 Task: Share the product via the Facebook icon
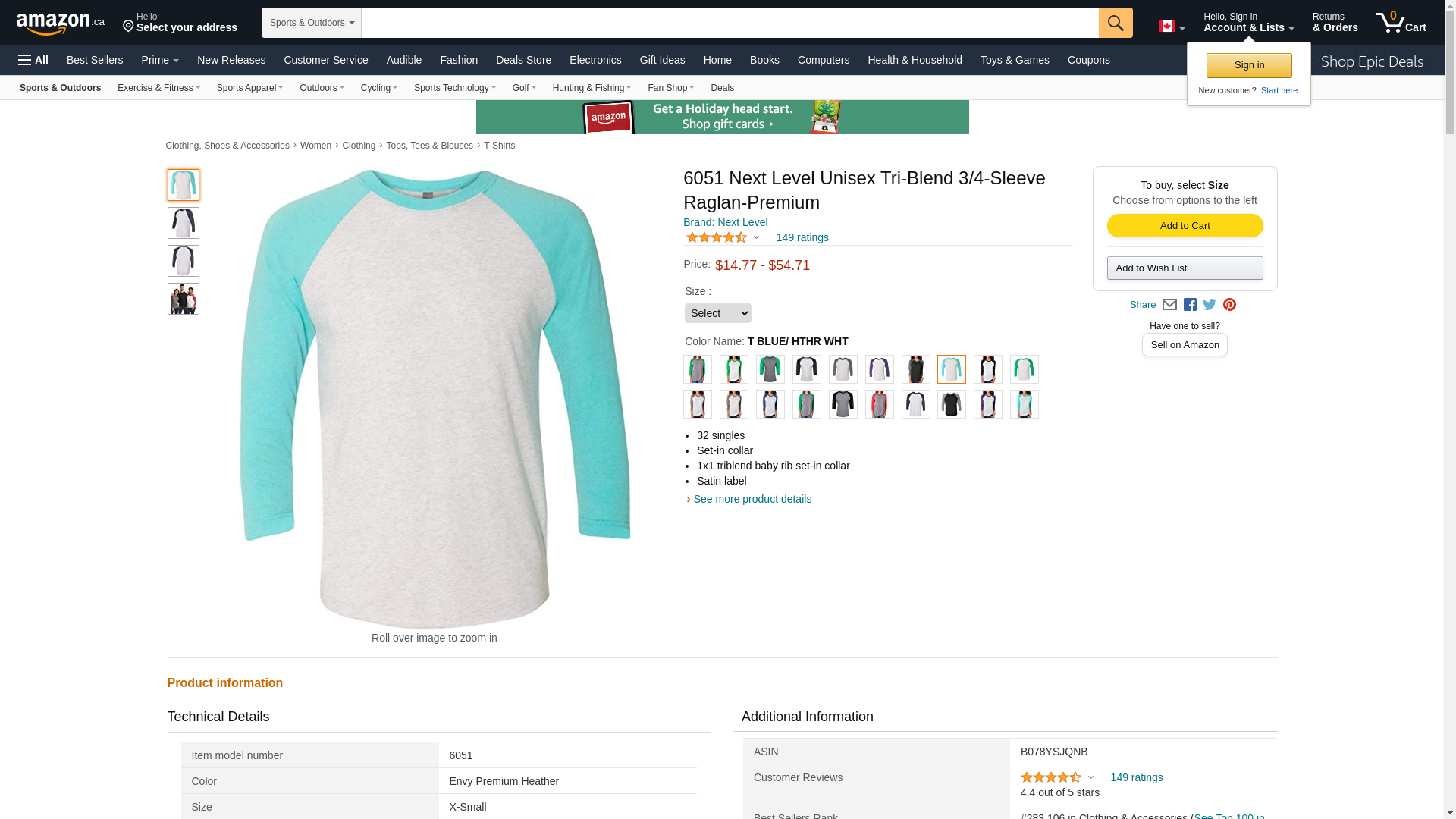pyautogui.click(x=1190, y=305)
